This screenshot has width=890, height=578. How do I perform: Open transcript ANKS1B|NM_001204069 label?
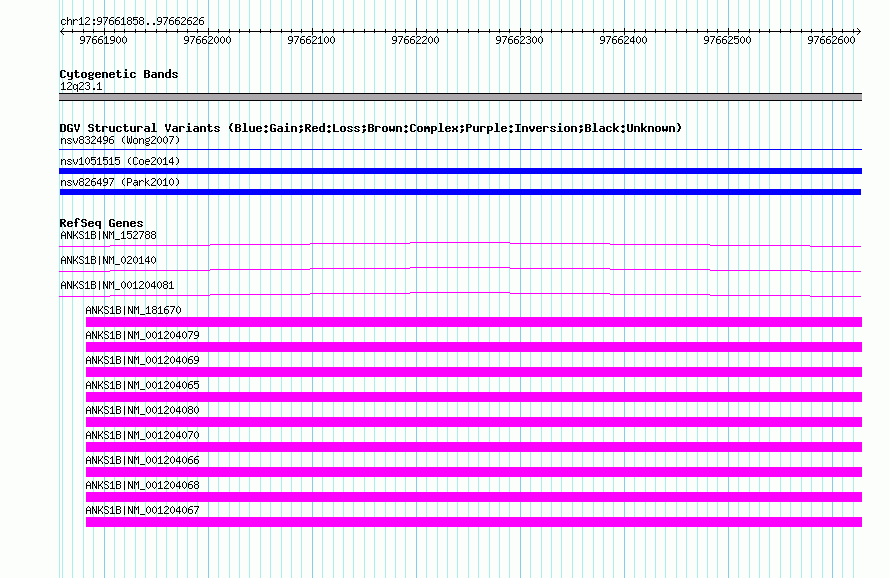pos(142,360)
